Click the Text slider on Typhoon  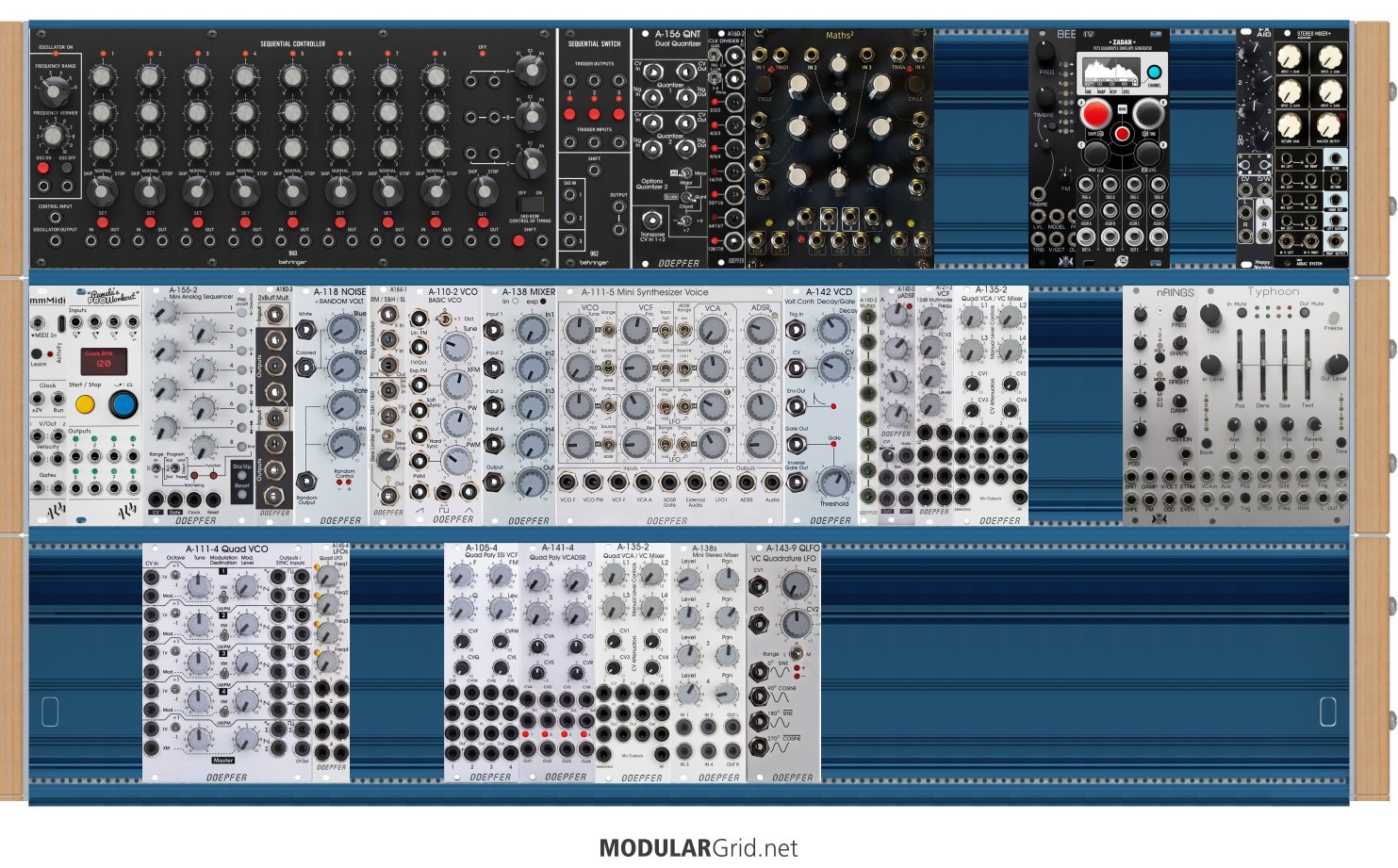point(1308,365)
